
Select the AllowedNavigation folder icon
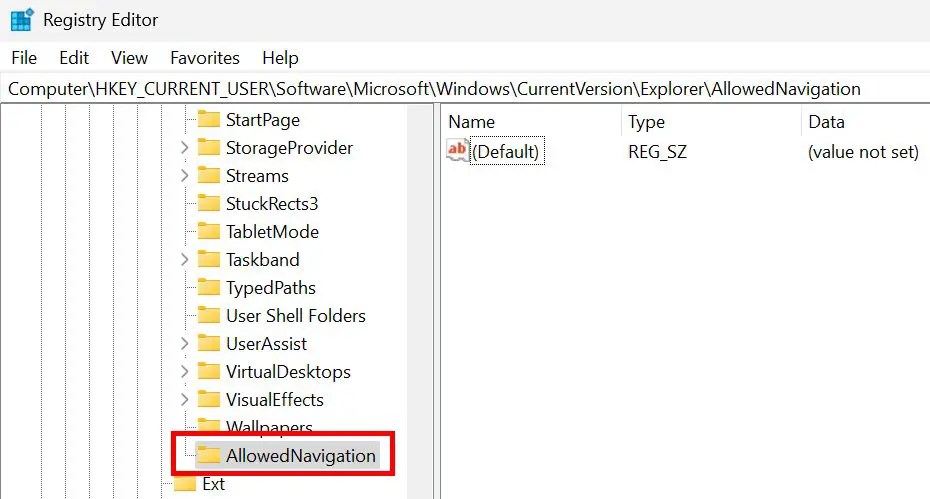(x=208, y=455)
